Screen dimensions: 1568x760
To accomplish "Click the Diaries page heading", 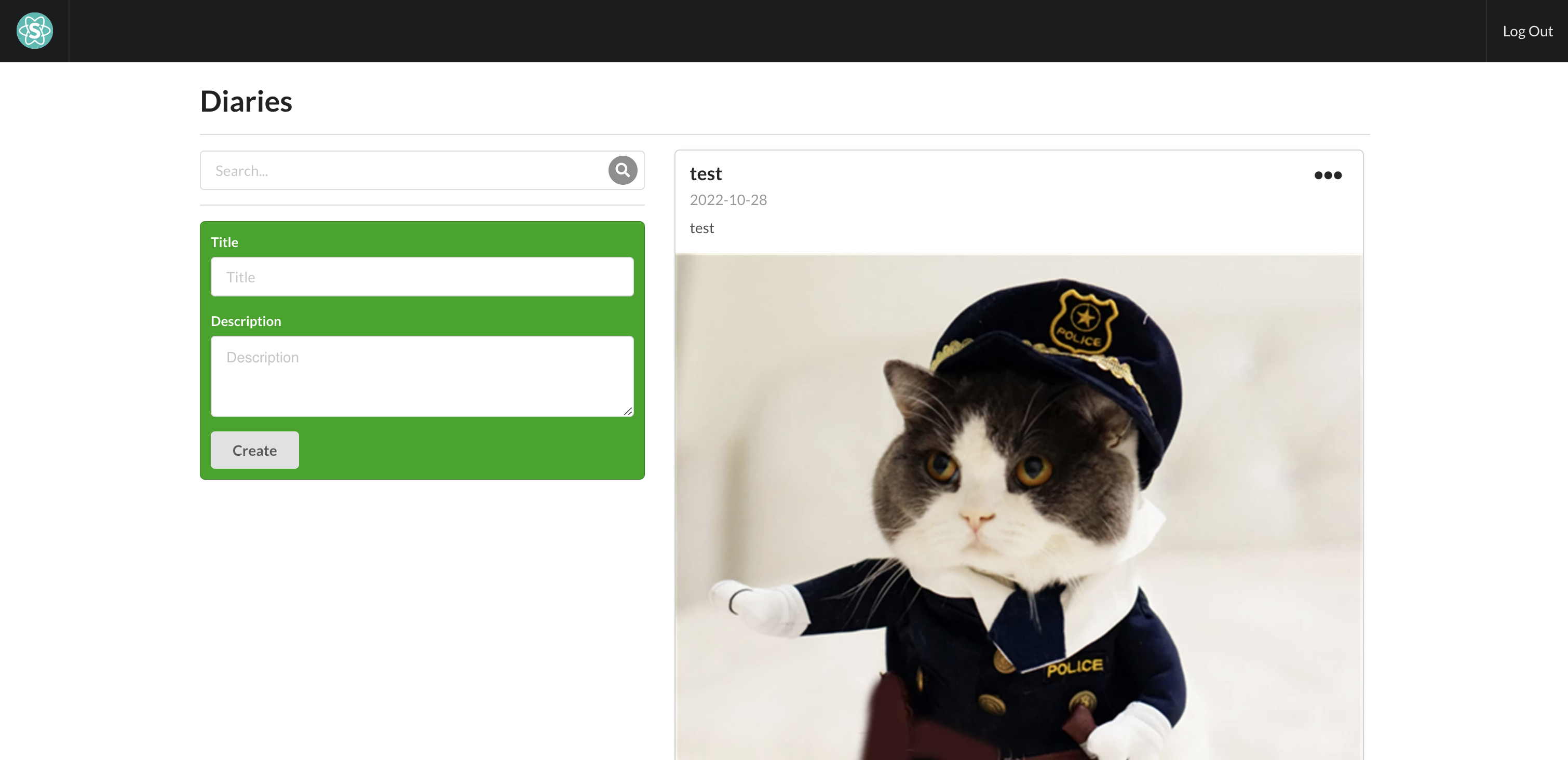I will click(246, 101).
